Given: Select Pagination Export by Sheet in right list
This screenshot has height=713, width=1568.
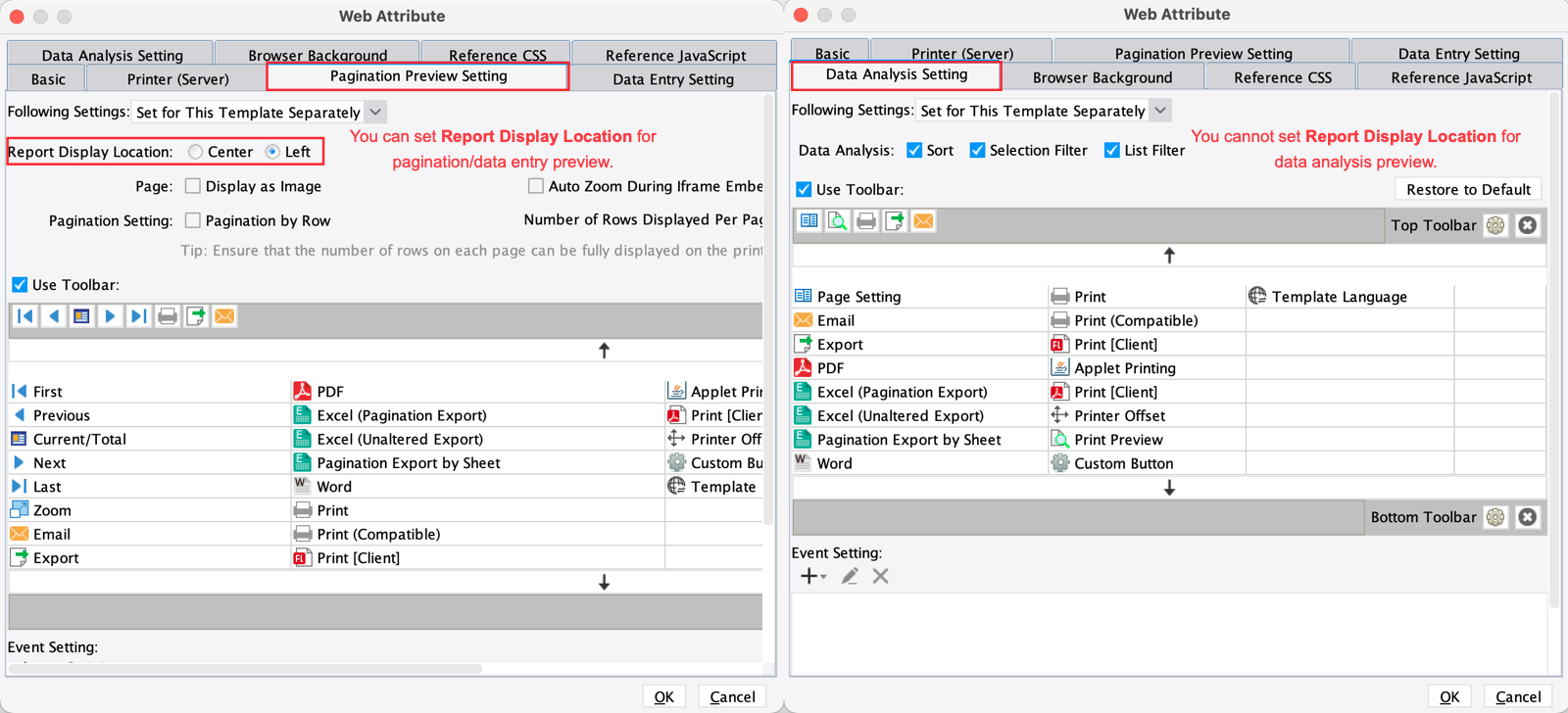Looking at the screenshot, I should click(x=919, y=440).
